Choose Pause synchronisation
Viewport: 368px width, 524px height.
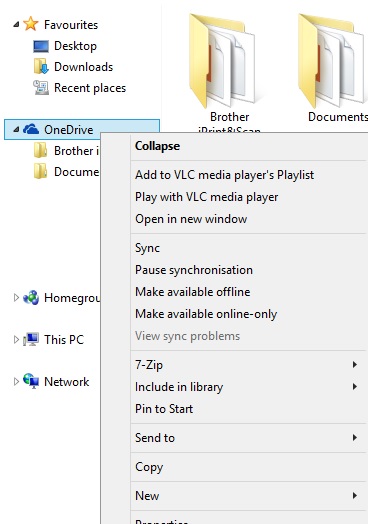click(x=194, y=270)
